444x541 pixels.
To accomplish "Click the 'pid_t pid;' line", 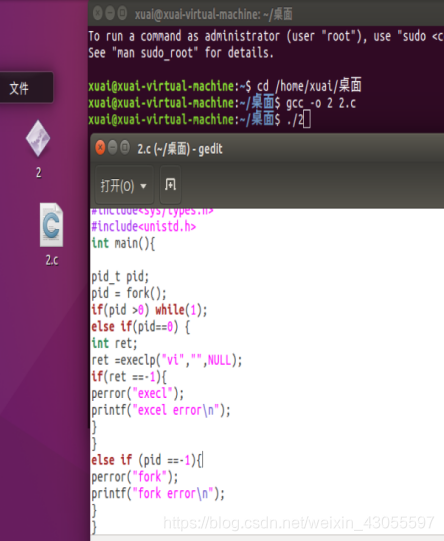I will pos(120,277).
